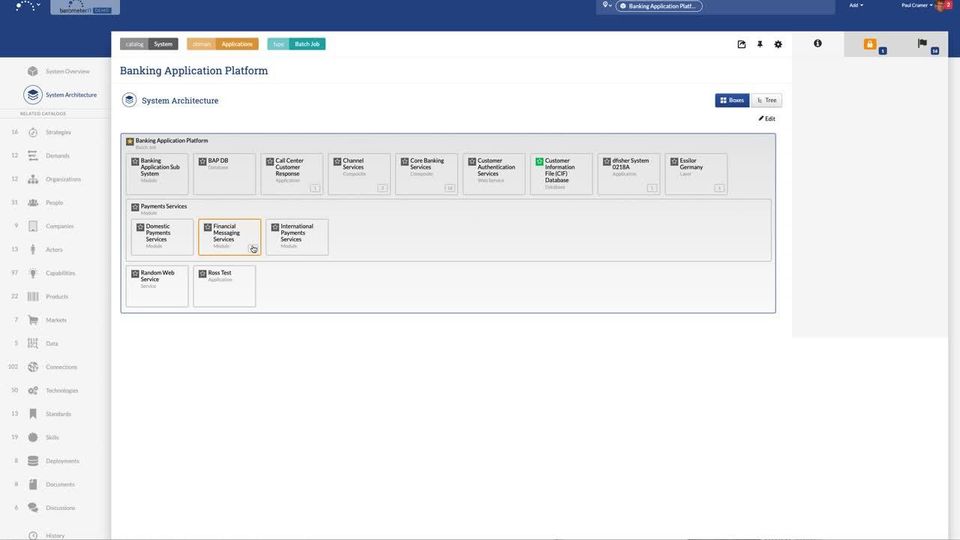
Task: Switch to Tree view
Action: click(767, 100)
